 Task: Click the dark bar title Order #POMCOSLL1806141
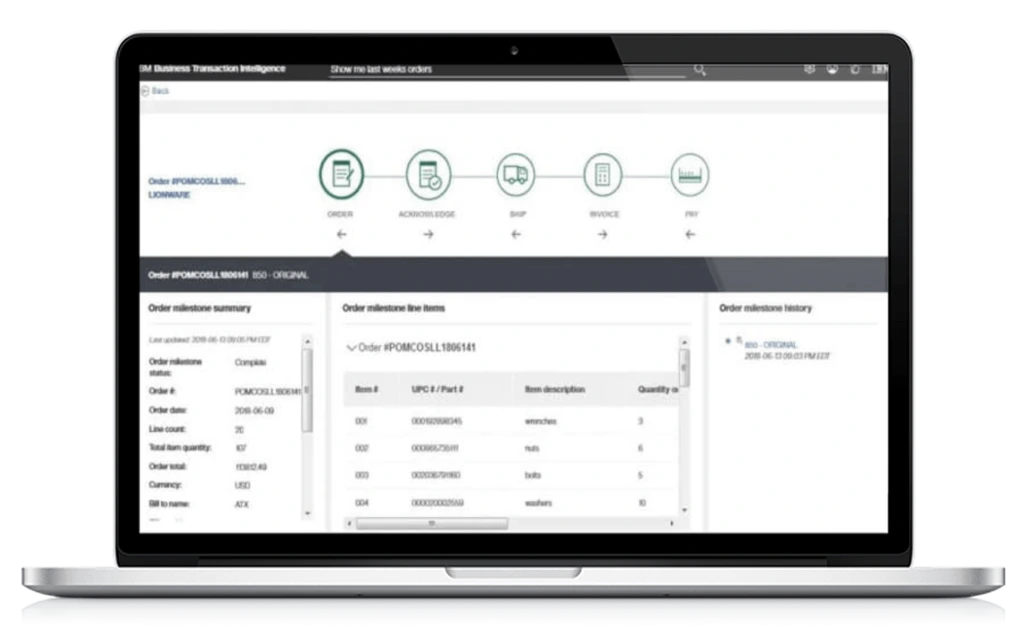(198, 275)
